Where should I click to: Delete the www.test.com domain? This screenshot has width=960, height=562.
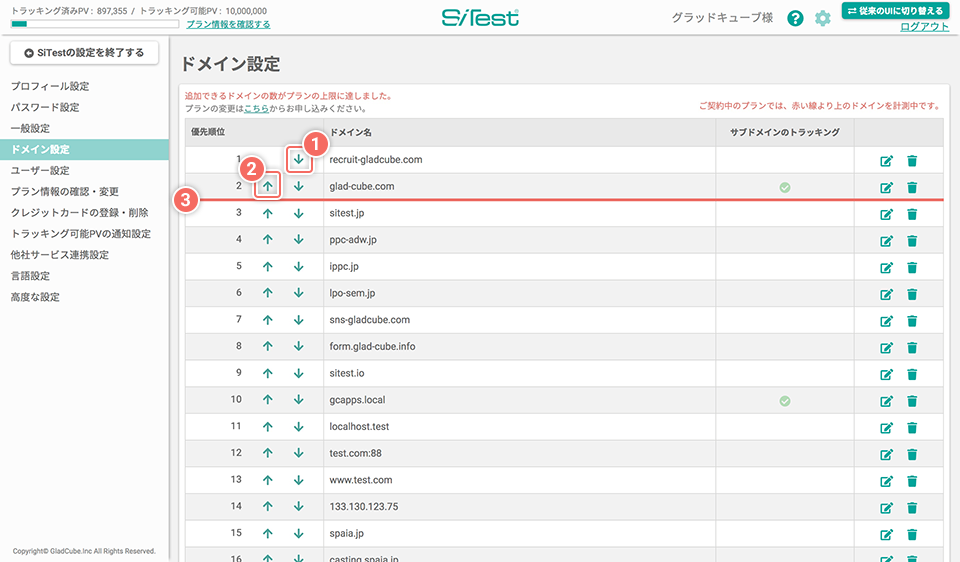point(912,481)
